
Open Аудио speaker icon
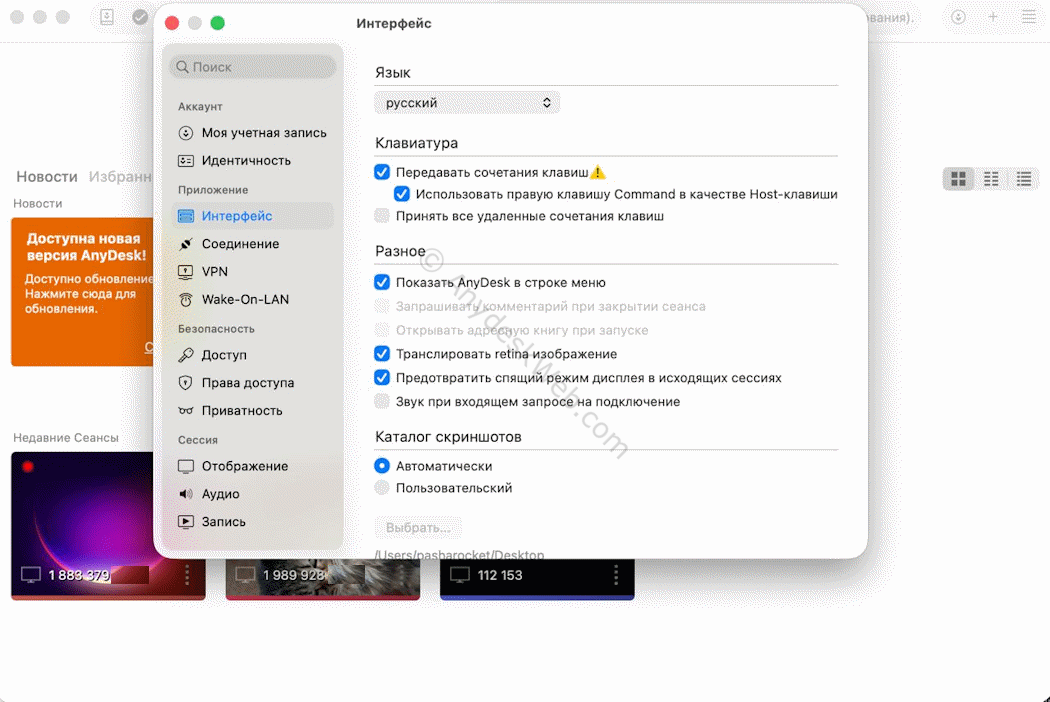[x=185, y=494]
